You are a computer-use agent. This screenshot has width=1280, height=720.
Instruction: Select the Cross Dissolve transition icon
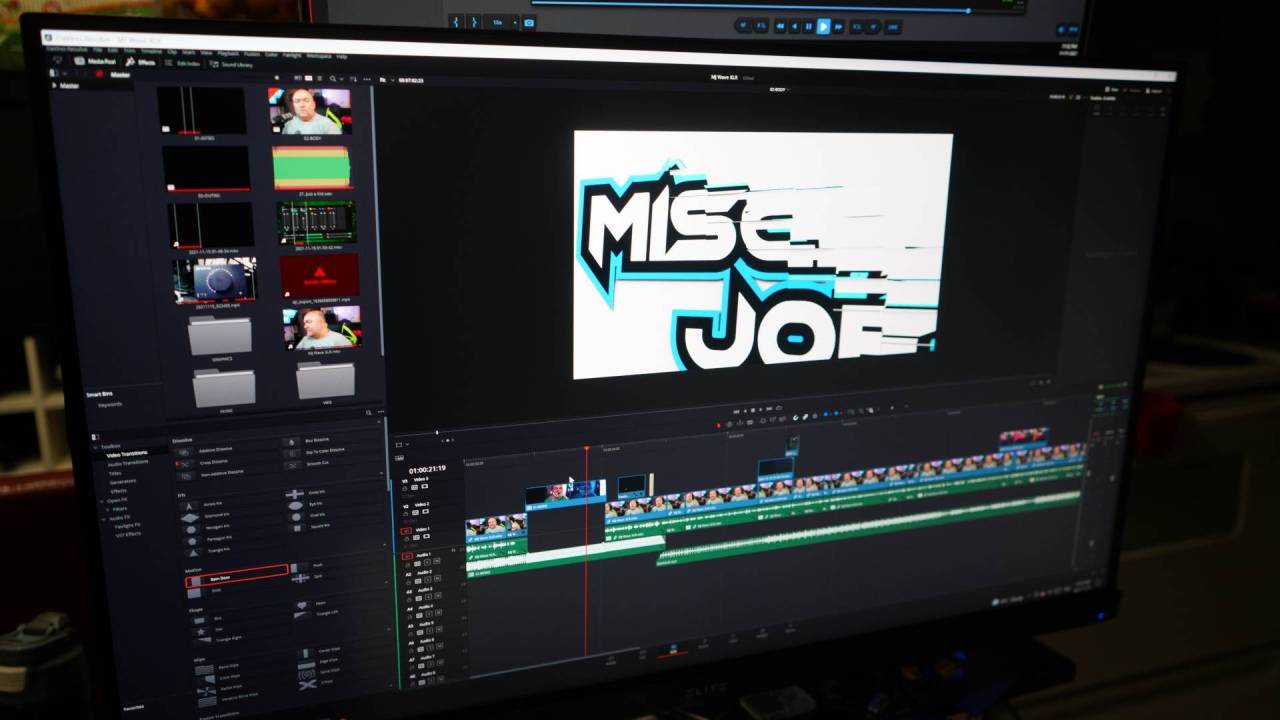[184, 463]
